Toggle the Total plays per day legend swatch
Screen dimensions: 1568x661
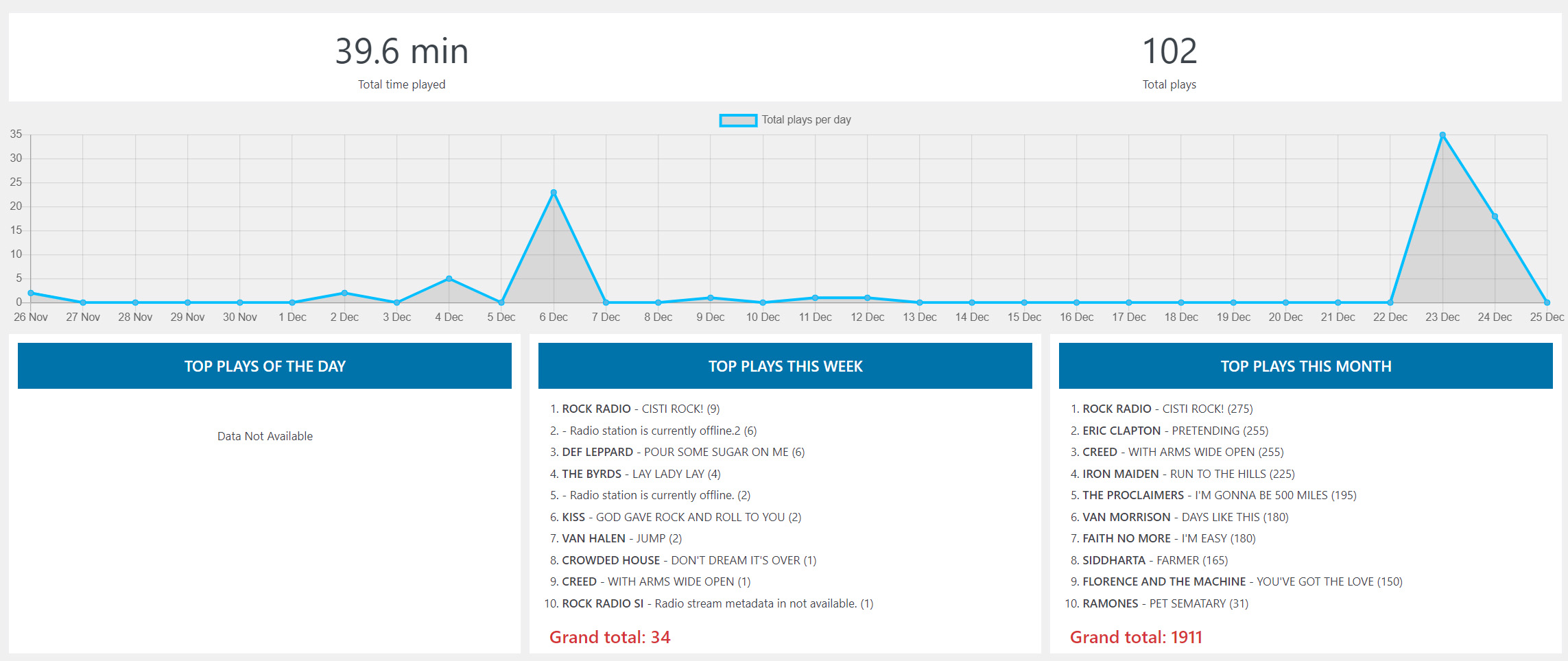738,120
